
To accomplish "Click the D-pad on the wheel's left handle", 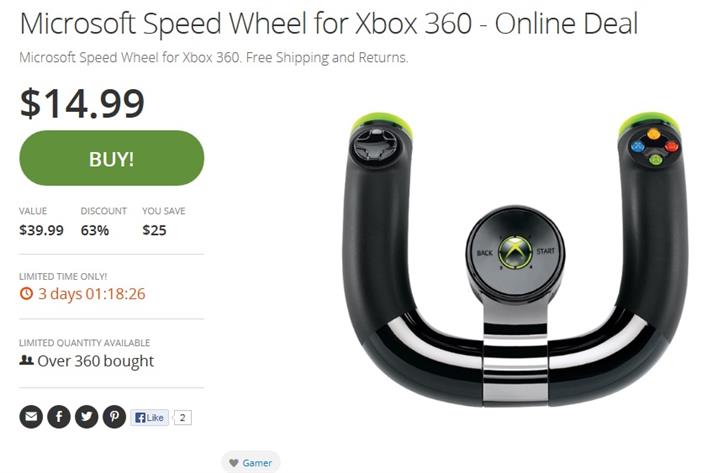I will coord(375,146).
